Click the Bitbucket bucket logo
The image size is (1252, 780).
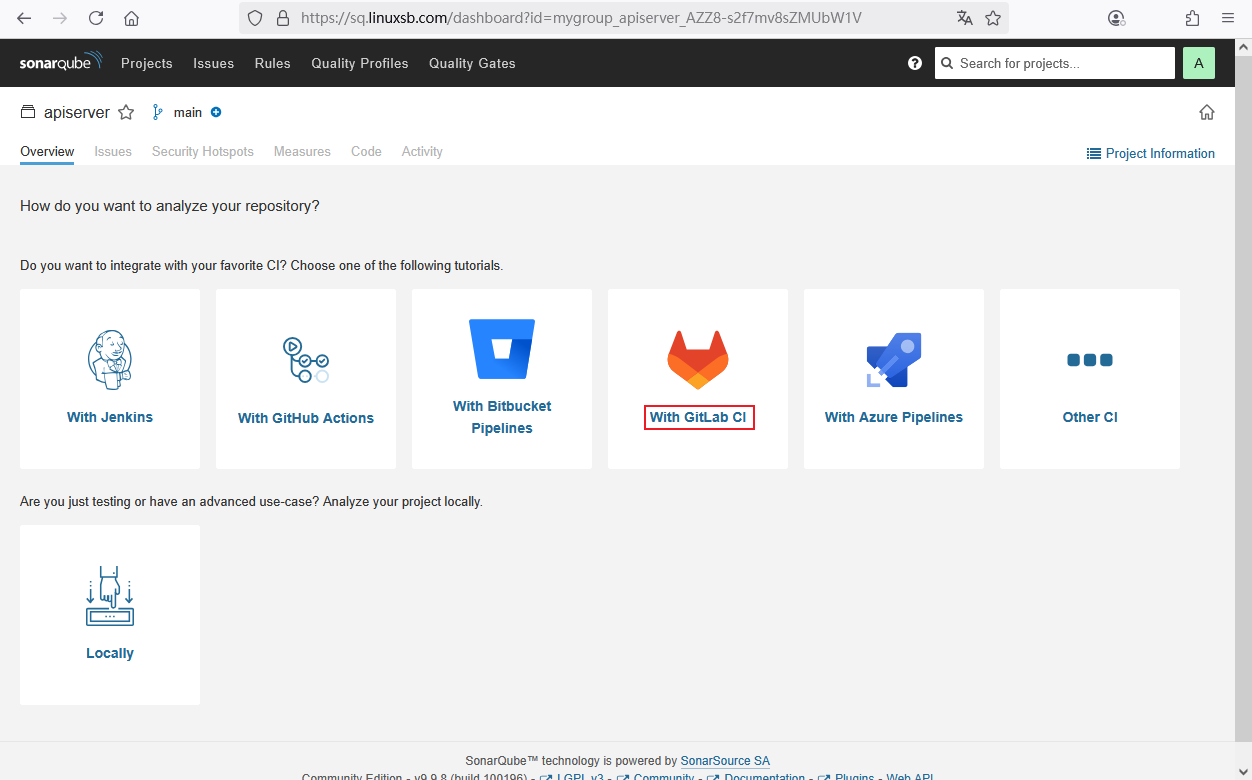coord(502,349)
